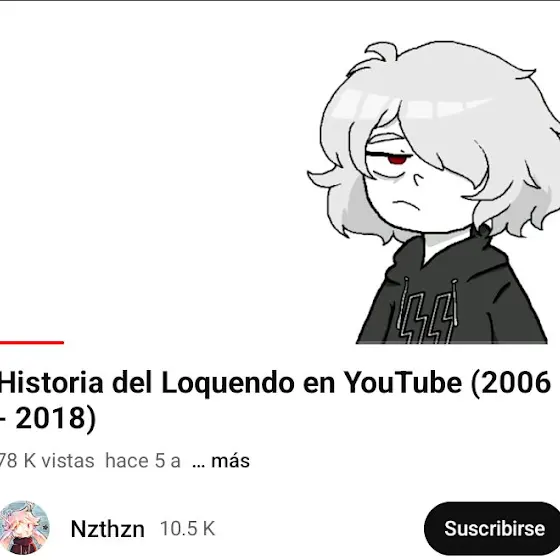Seek to end of red progress bar
Viewport: 560px width, 560px height.
click(x=63, y=342)
